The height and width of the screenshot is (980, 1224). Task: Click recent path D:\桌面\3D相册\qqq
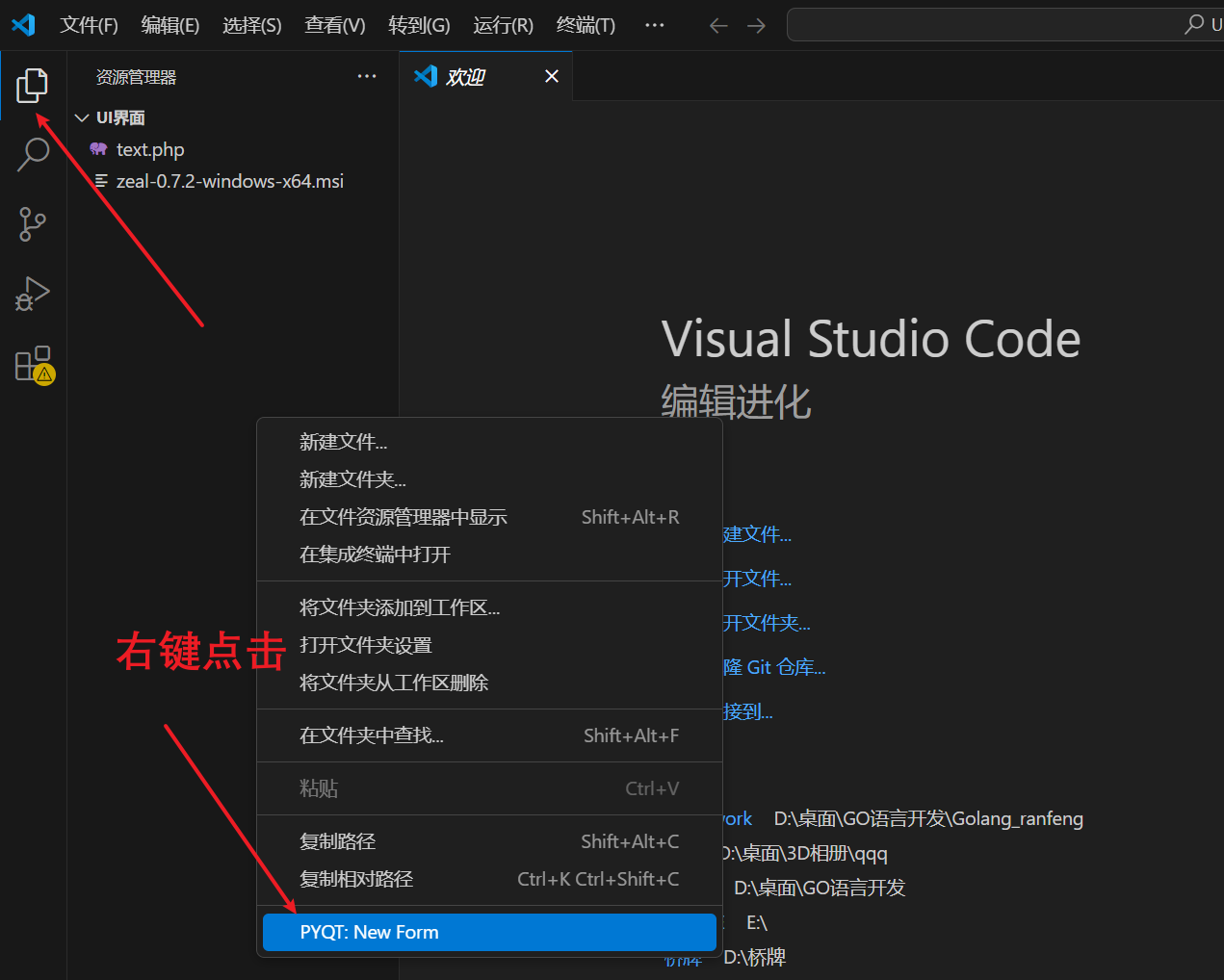point(805,853)
